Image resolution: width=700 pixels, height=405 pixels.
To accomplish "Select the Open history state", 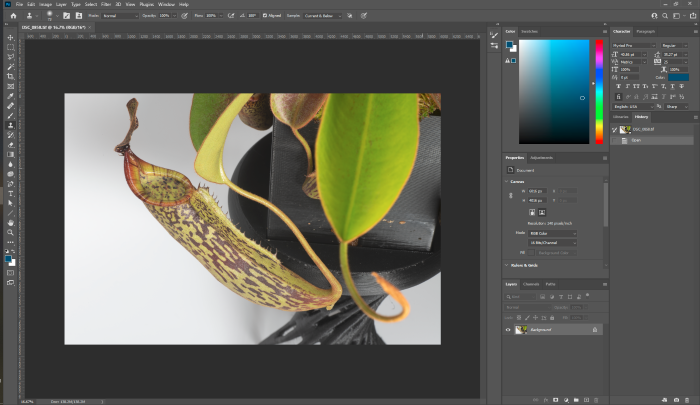I will [x=637, y=140].
